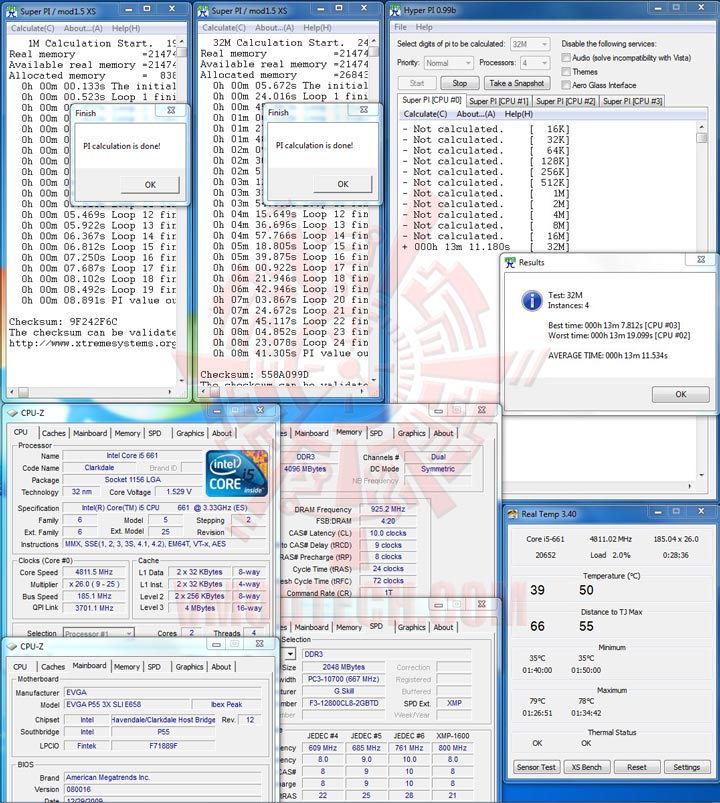Click the '000h 13m 11.180s' 32M result row

[x=486, y=247]
